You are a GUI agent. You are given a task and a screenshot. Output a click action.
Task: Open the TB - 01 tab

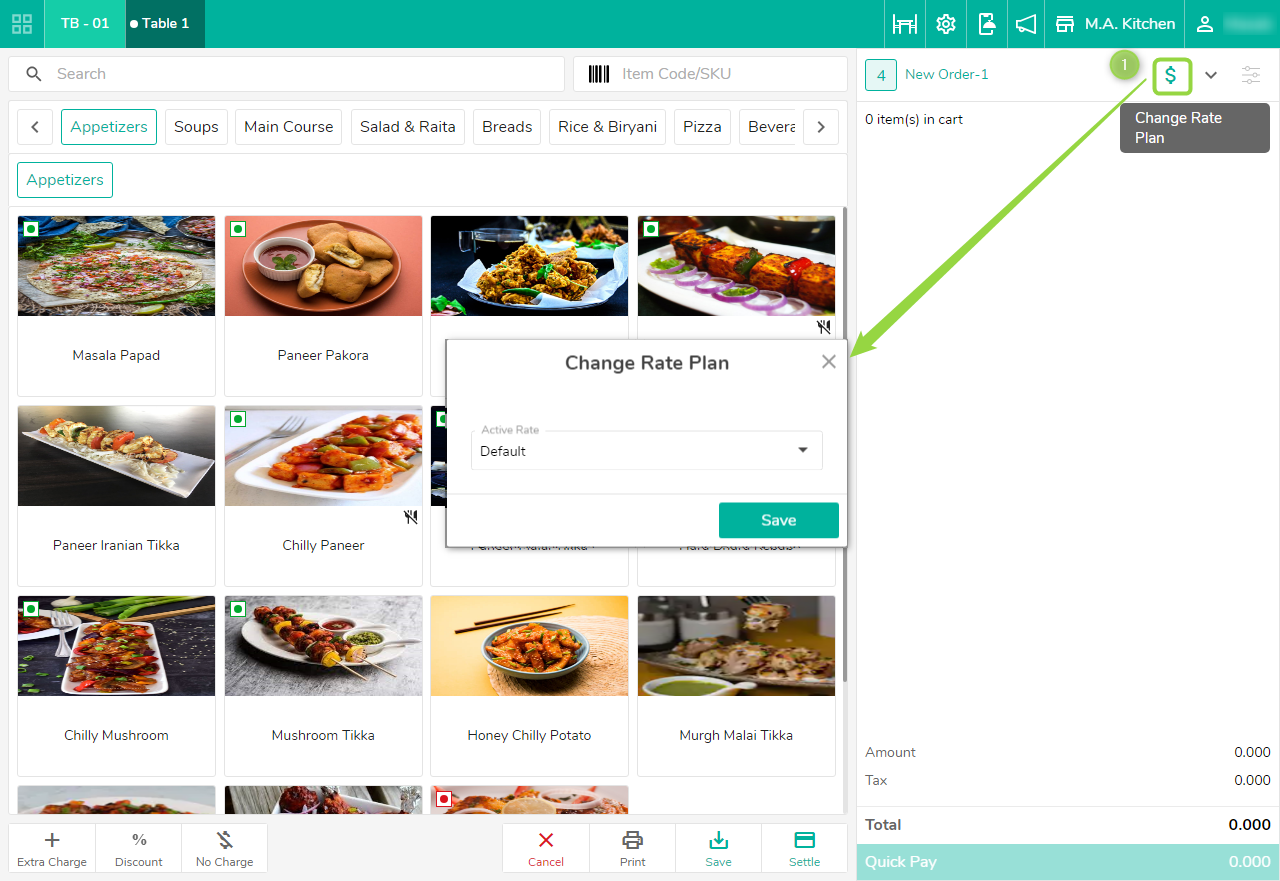point(85,23)
